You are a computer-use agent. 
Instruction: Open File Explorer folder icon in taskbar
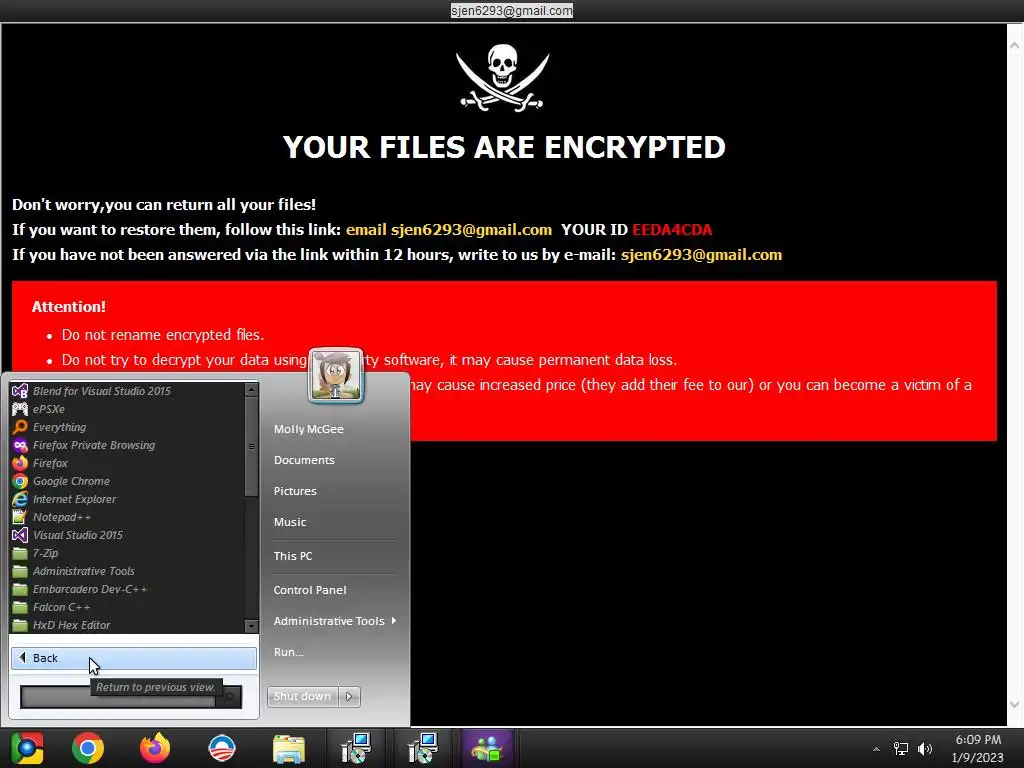(289, 748)
